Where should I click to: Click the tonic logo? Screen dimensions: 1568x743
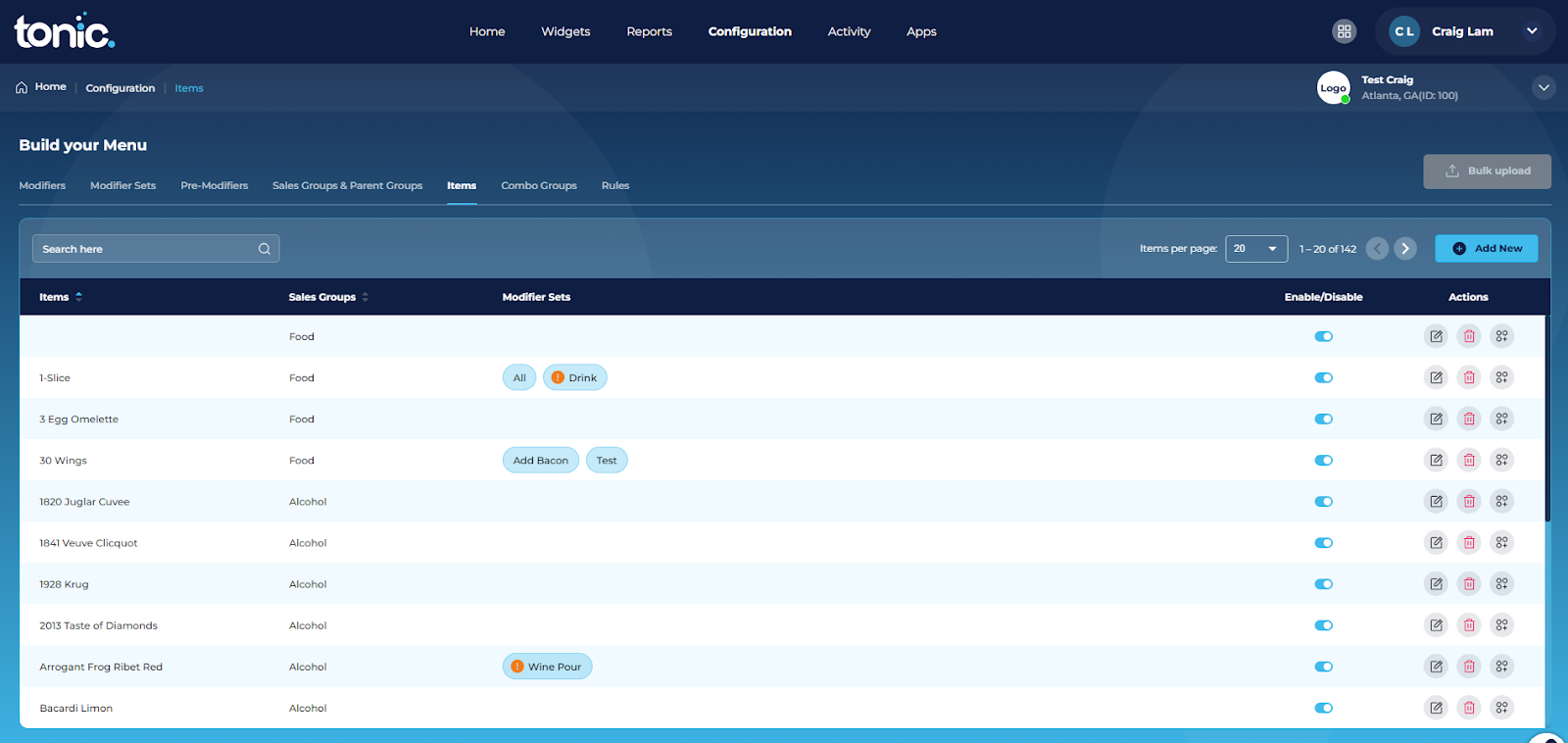tap(65, 31)
